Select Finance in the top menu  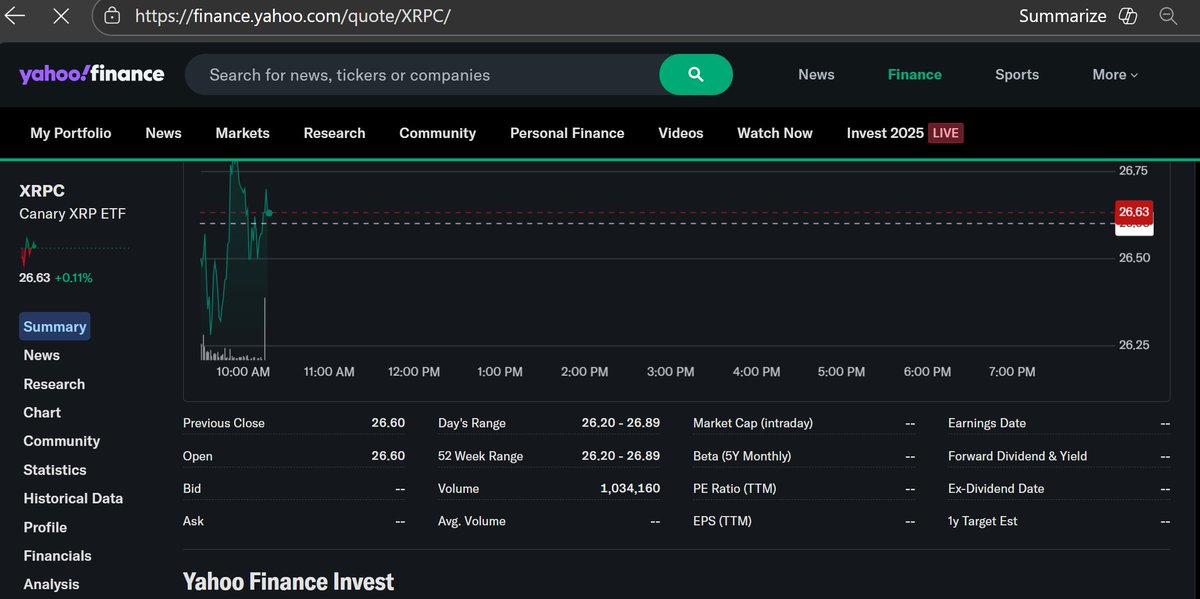pos(913,74)
